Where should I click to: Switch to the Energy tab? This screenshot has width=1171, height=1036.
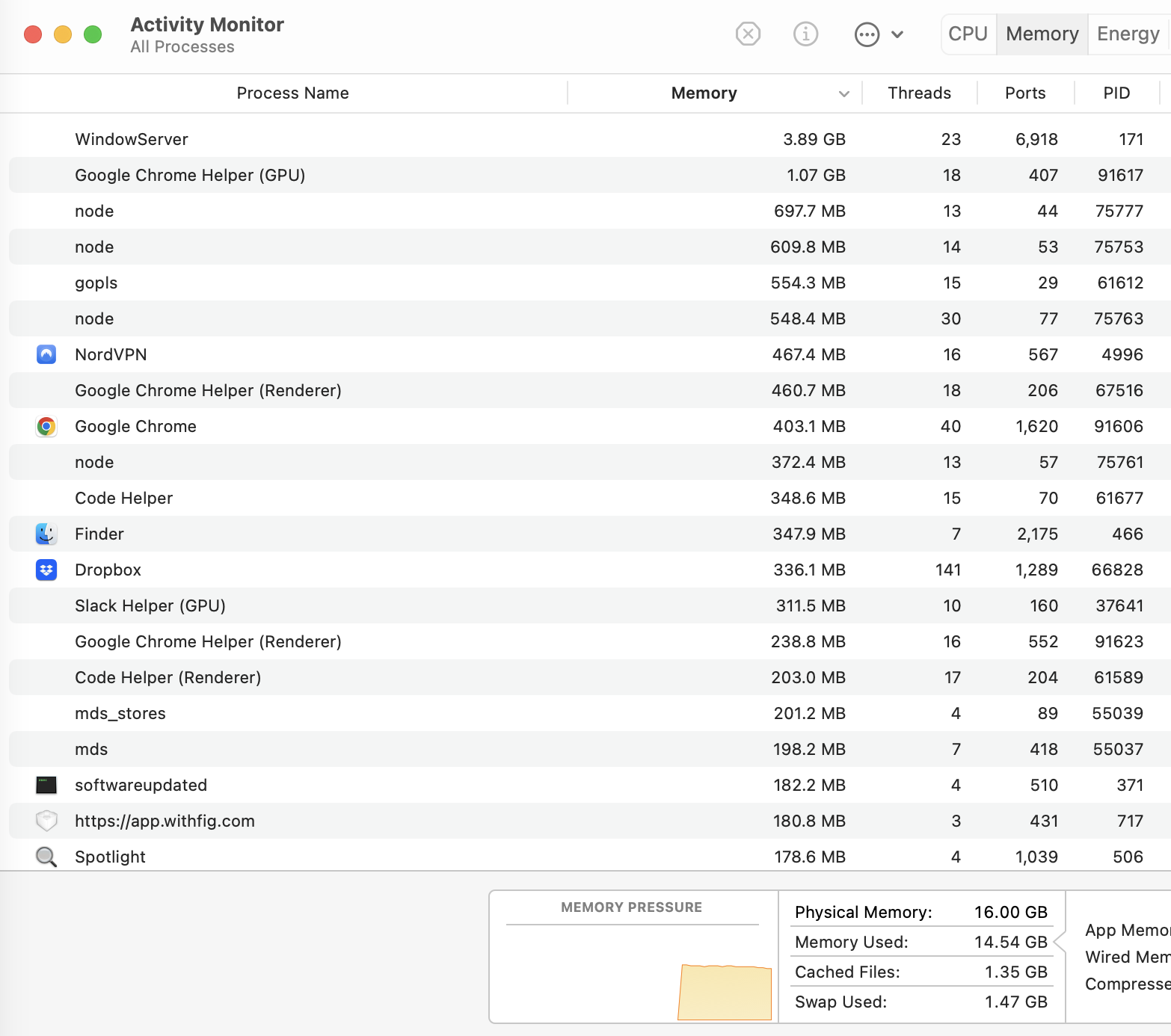[1128, 34]
